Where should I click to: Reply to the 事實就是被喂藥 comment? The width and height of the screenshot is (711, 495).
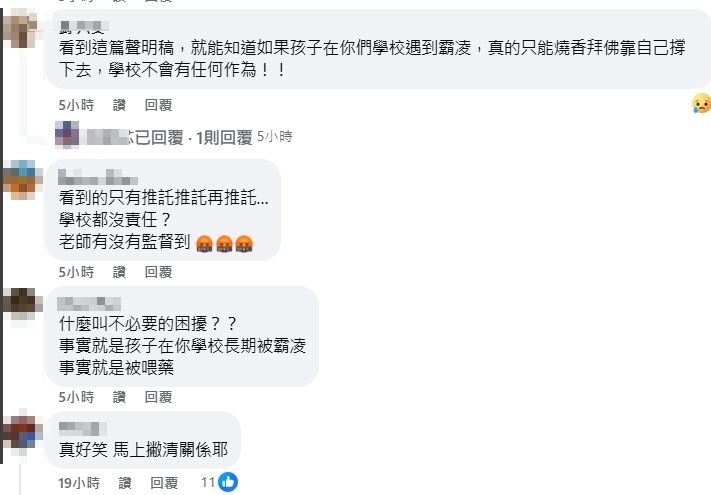coord(158,397)
